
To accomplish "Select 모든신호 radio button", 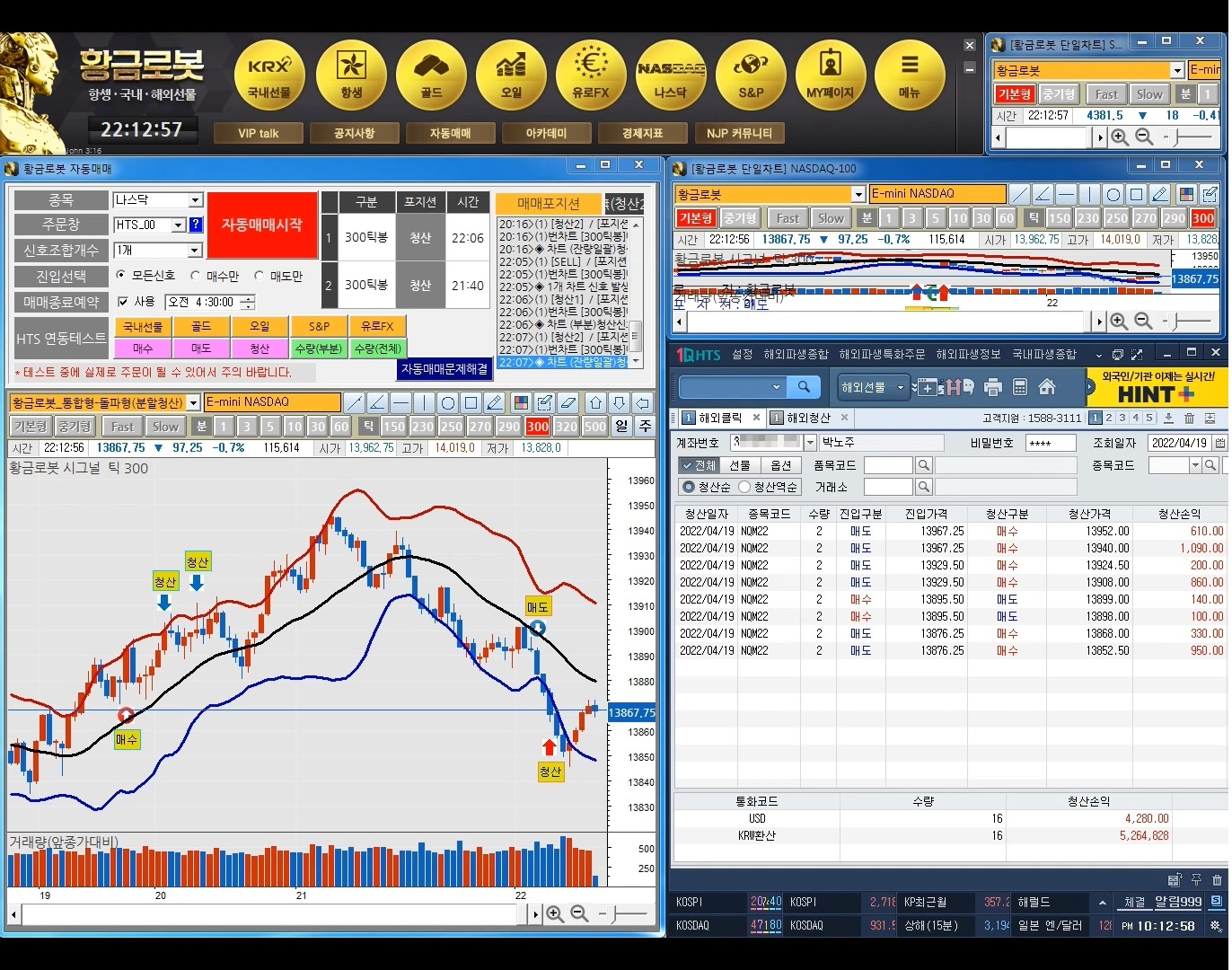I will pyautogui.click(x=121, y=276).
